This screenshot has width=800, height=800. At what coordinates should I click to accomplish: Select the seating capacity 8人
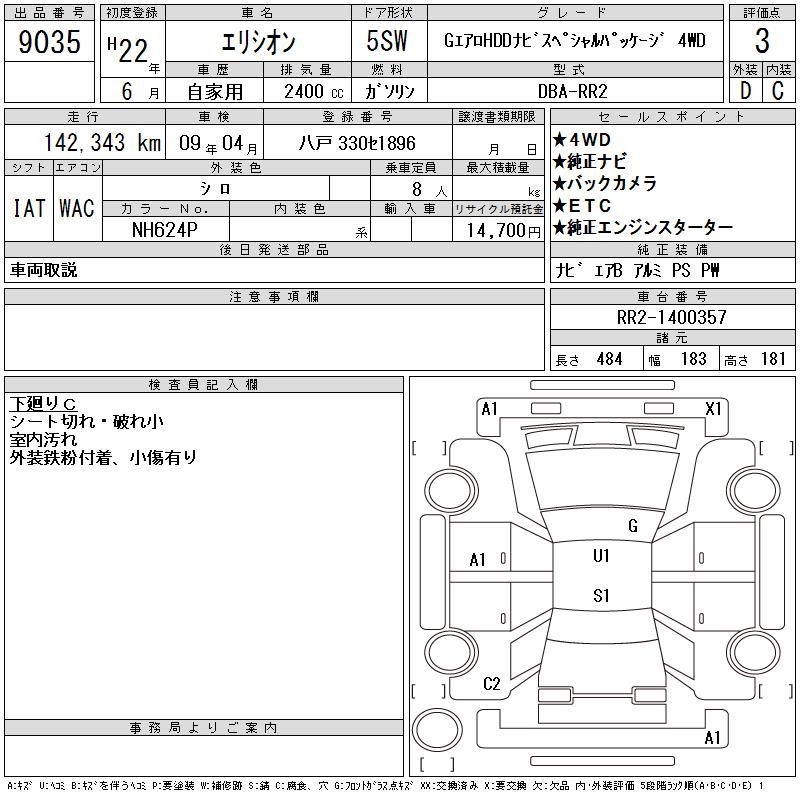tap(430, 190)
